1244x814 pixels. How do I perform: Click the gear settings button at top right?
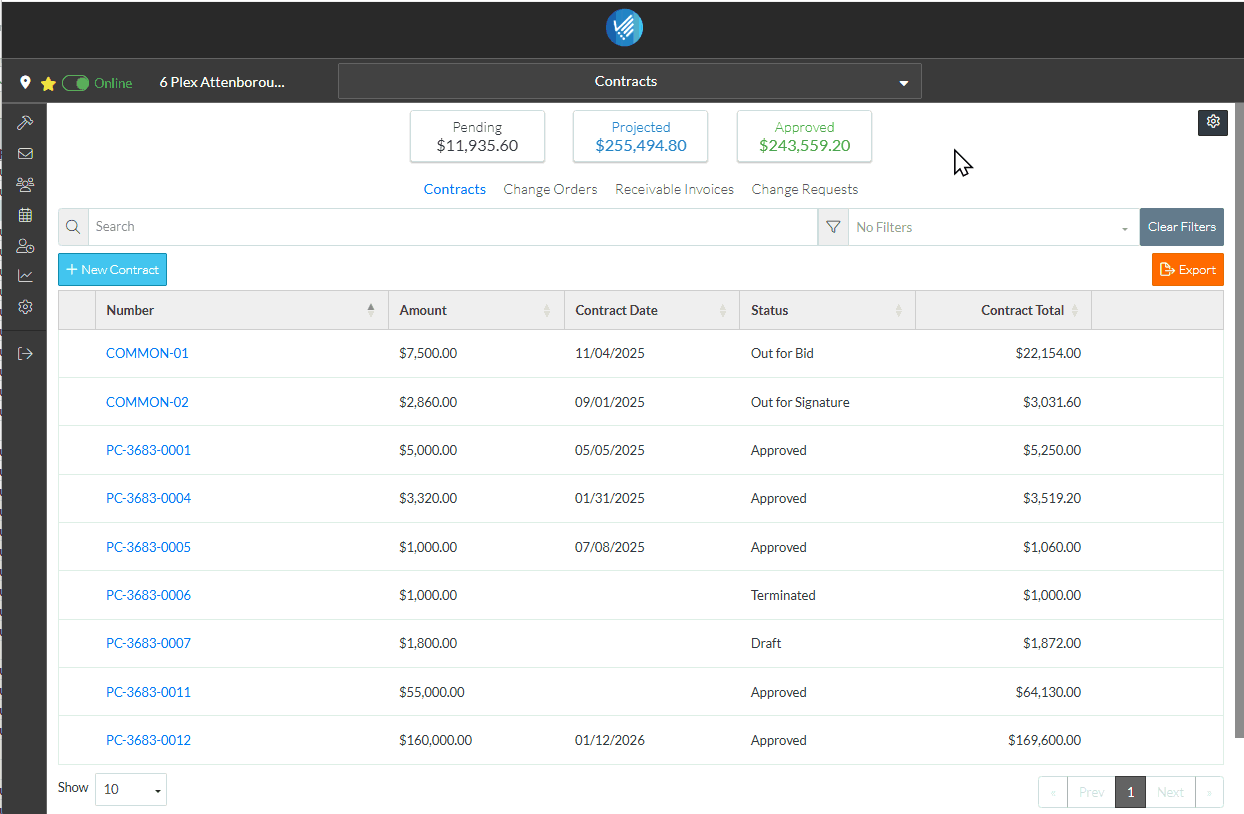[1212, 122]
